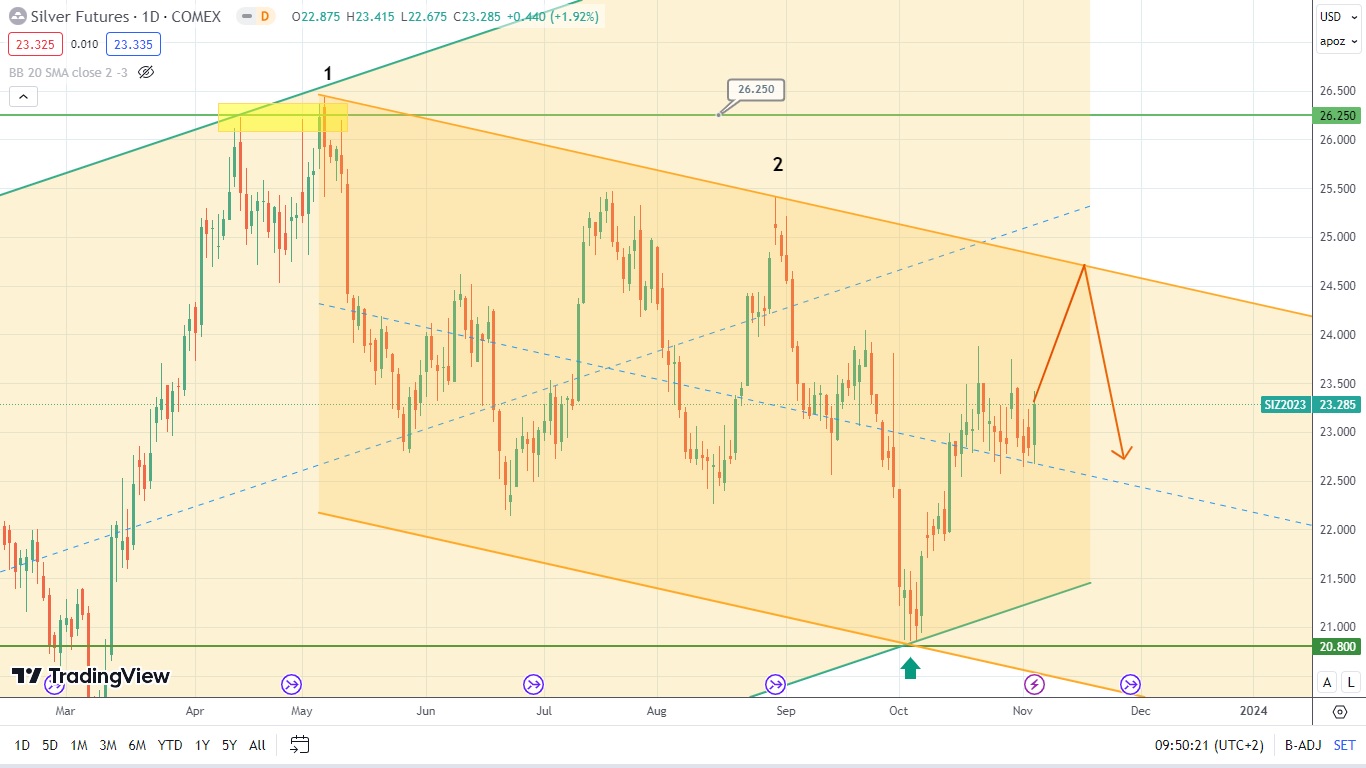
Task: Select the 1Y time range
Action: (x=202, y=745)
